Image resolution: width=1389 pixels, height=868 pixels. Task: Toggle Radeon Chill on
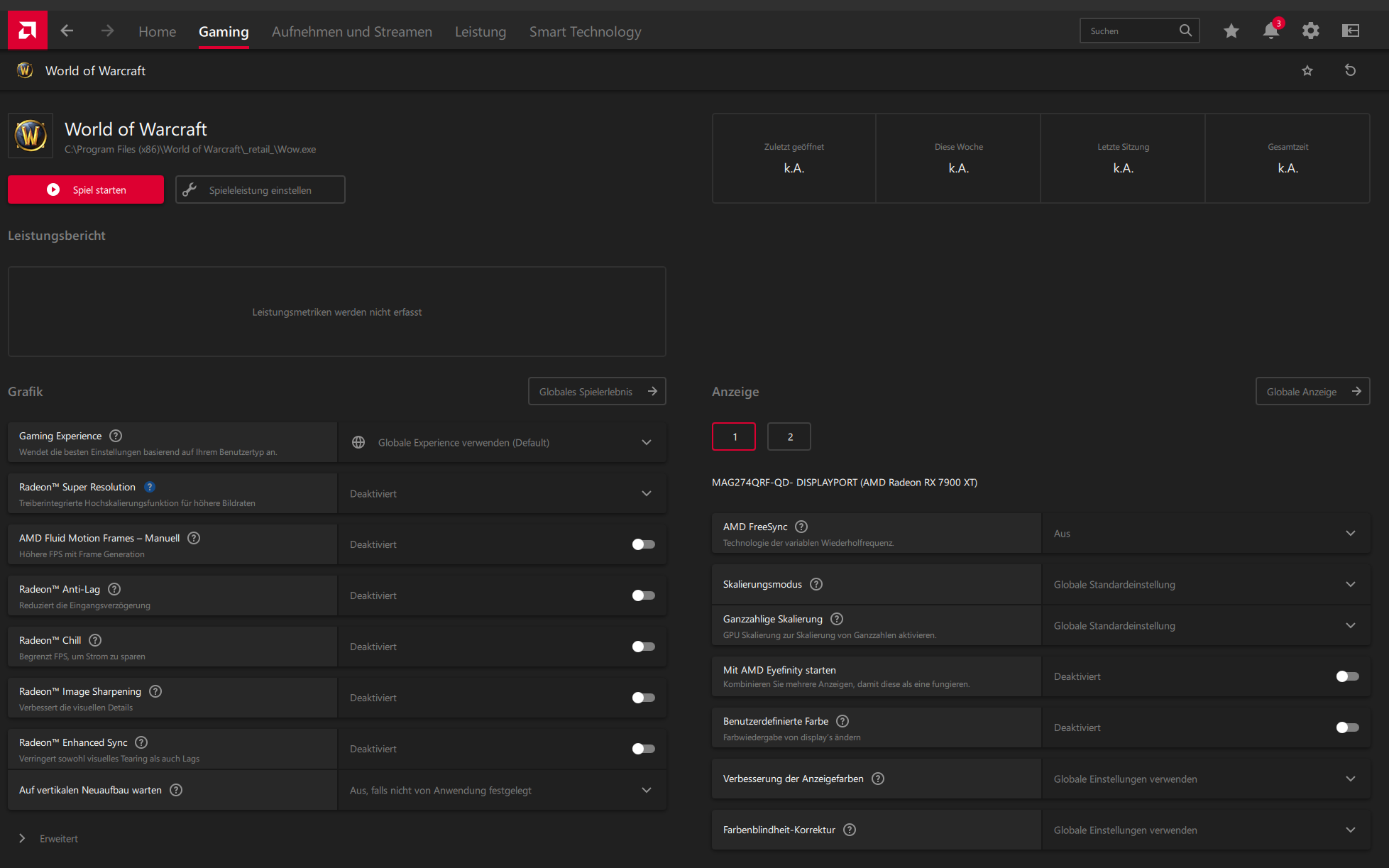[x=643, y=647]
